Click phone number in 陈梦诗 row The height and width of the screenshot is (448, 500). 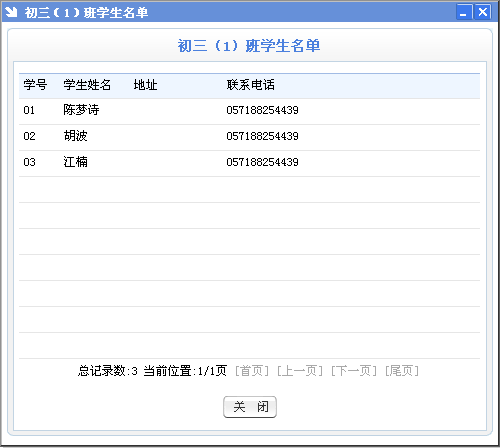[262, 110]
